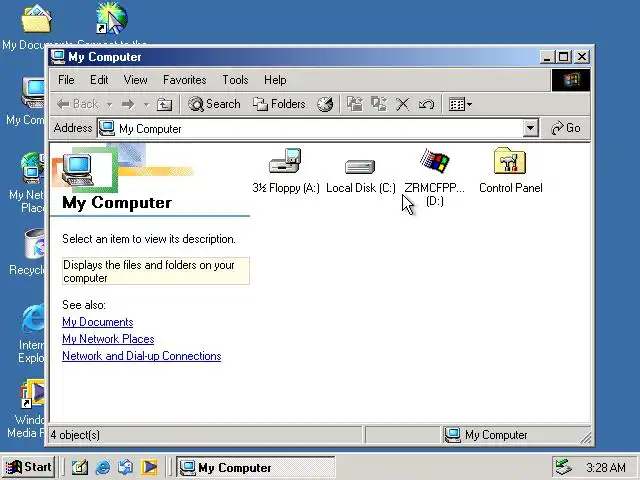640x480 pixels.
Task: Follow the My Documents link
Action: (x=98, y=322)
